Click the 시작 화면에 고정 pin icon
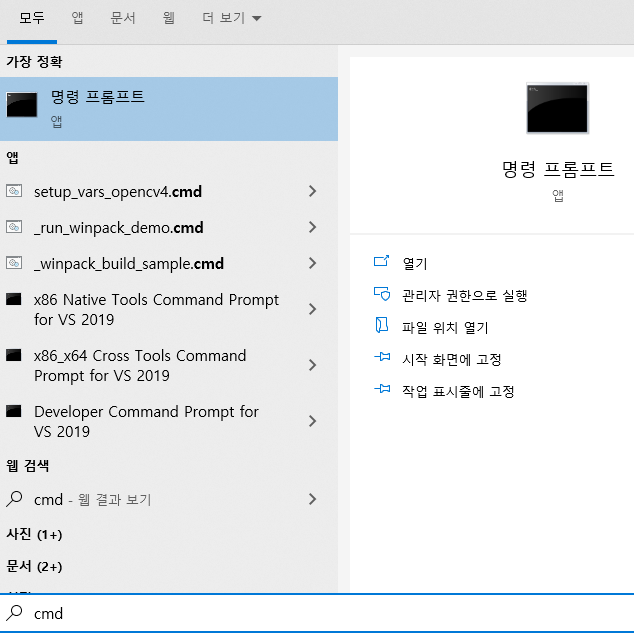Image resolution: width=634 pixels, height=633 pixels. 382,357
